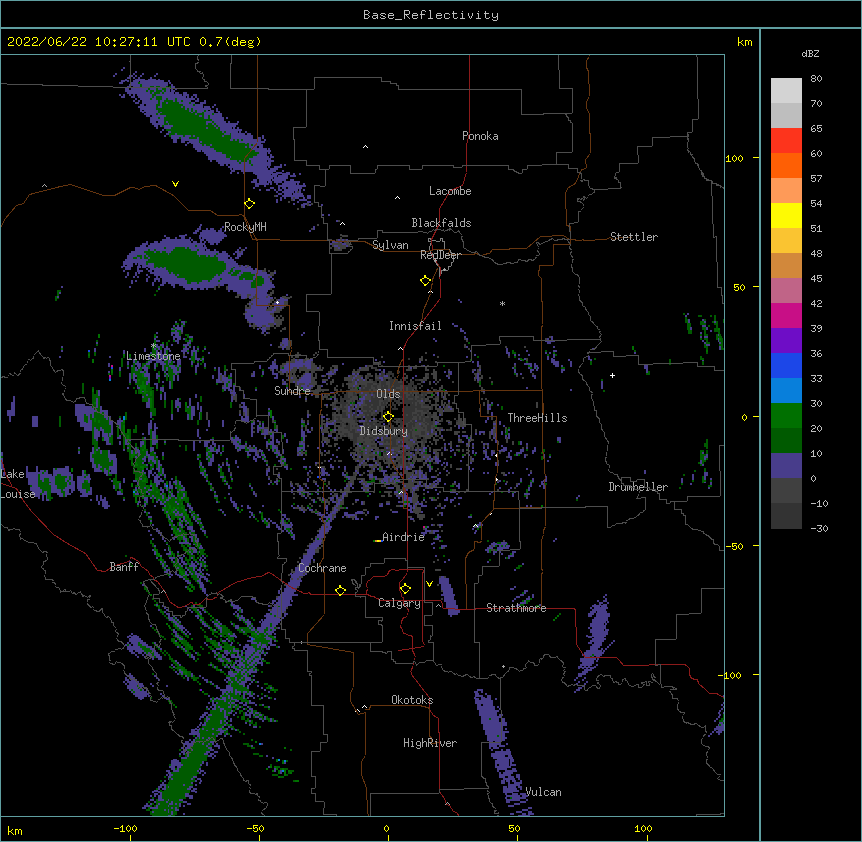Select the slate purple swatch for 0-10 dBZ
862x842 pixels.
point(786,466)
